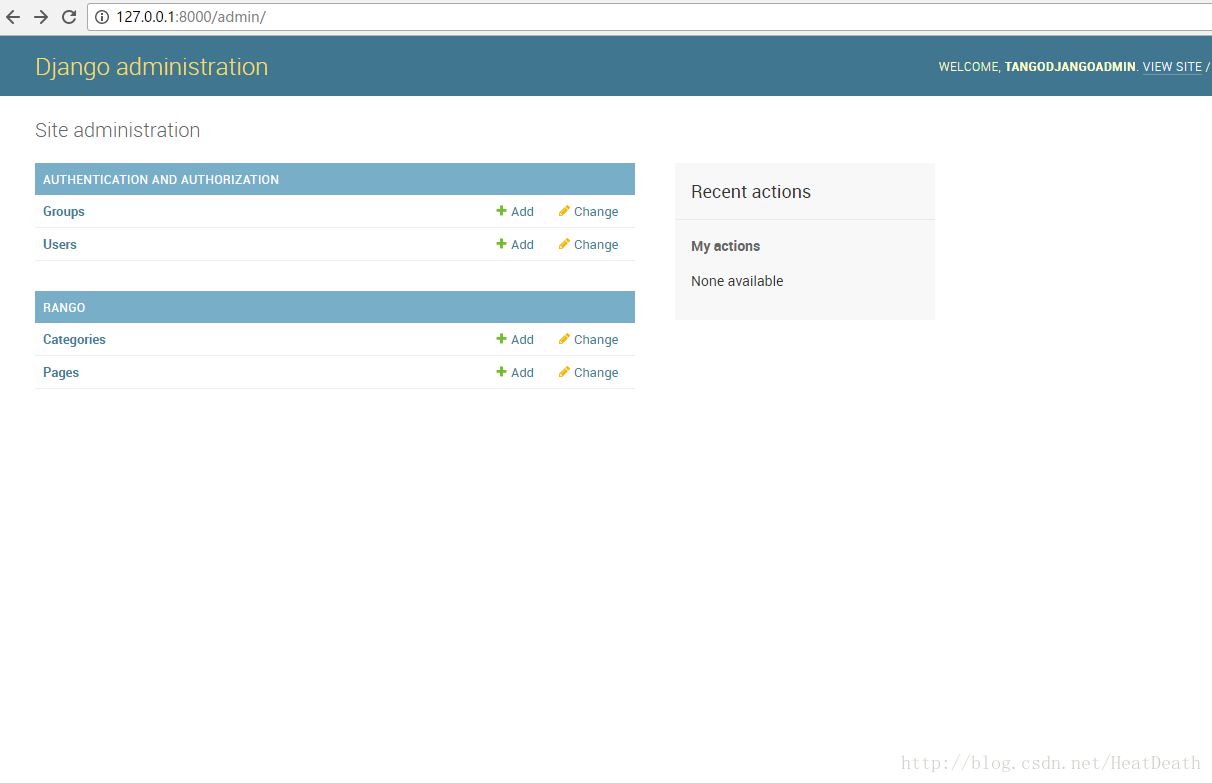Focus the address bar URL field

650,17
